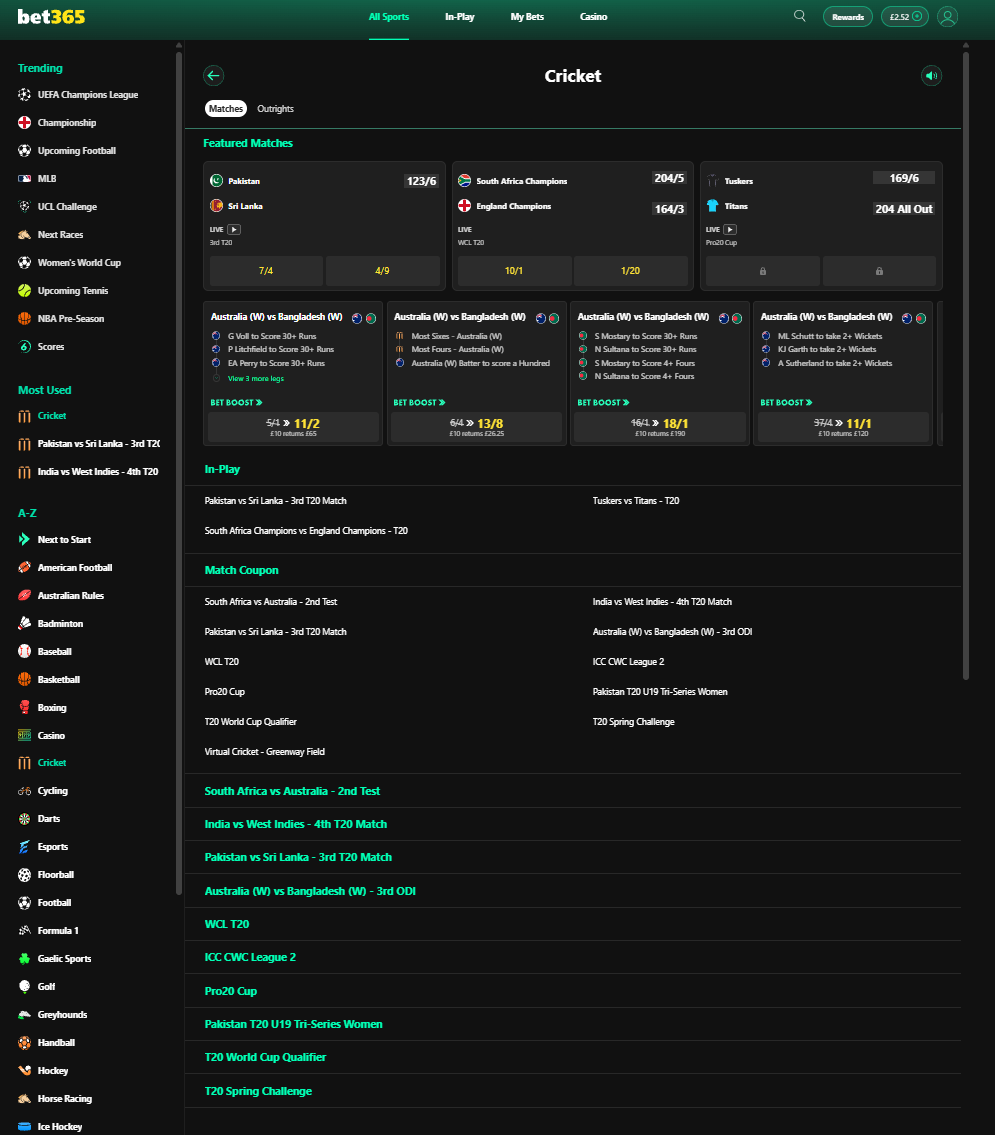Open Virtual Cricket - Greenway Field link

tap(264, 752)
